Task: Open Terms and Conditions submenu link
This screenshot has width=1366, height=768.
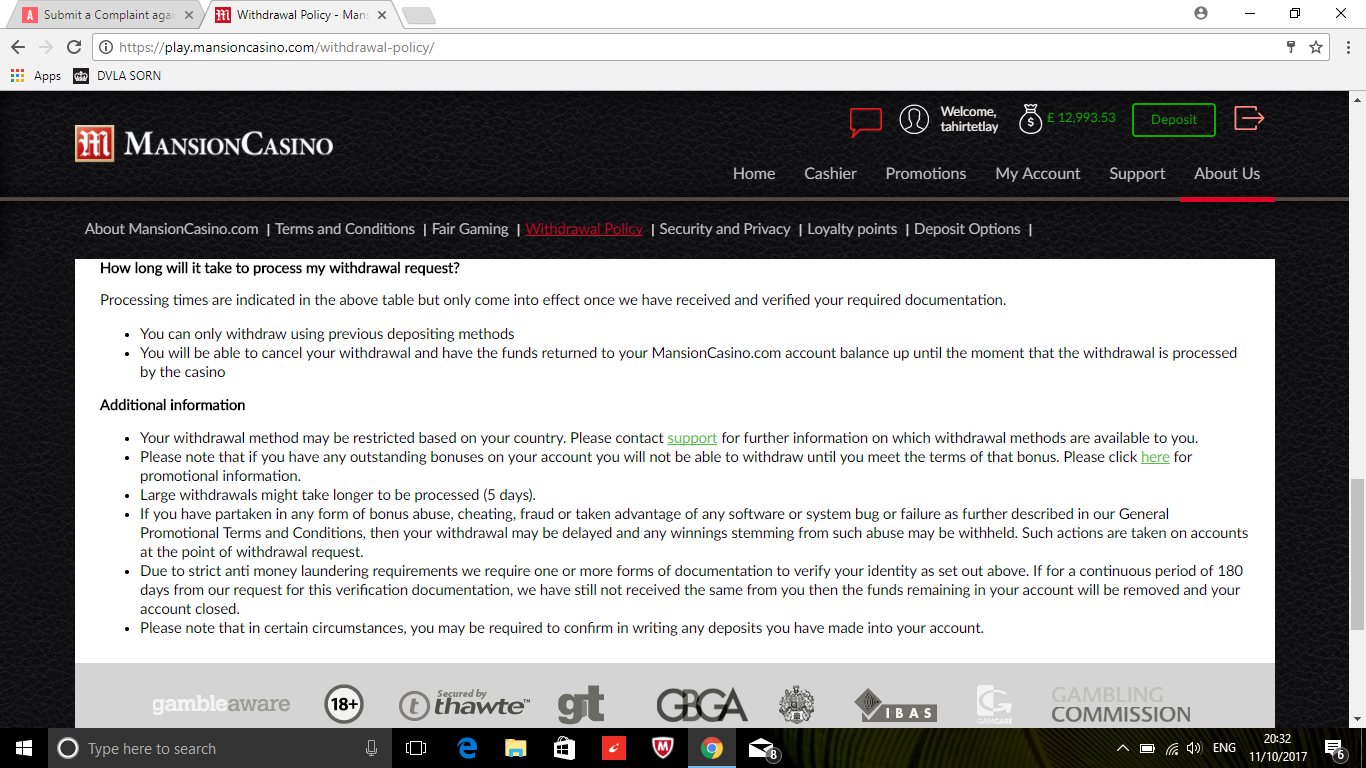Action: [x=345, y=229]
